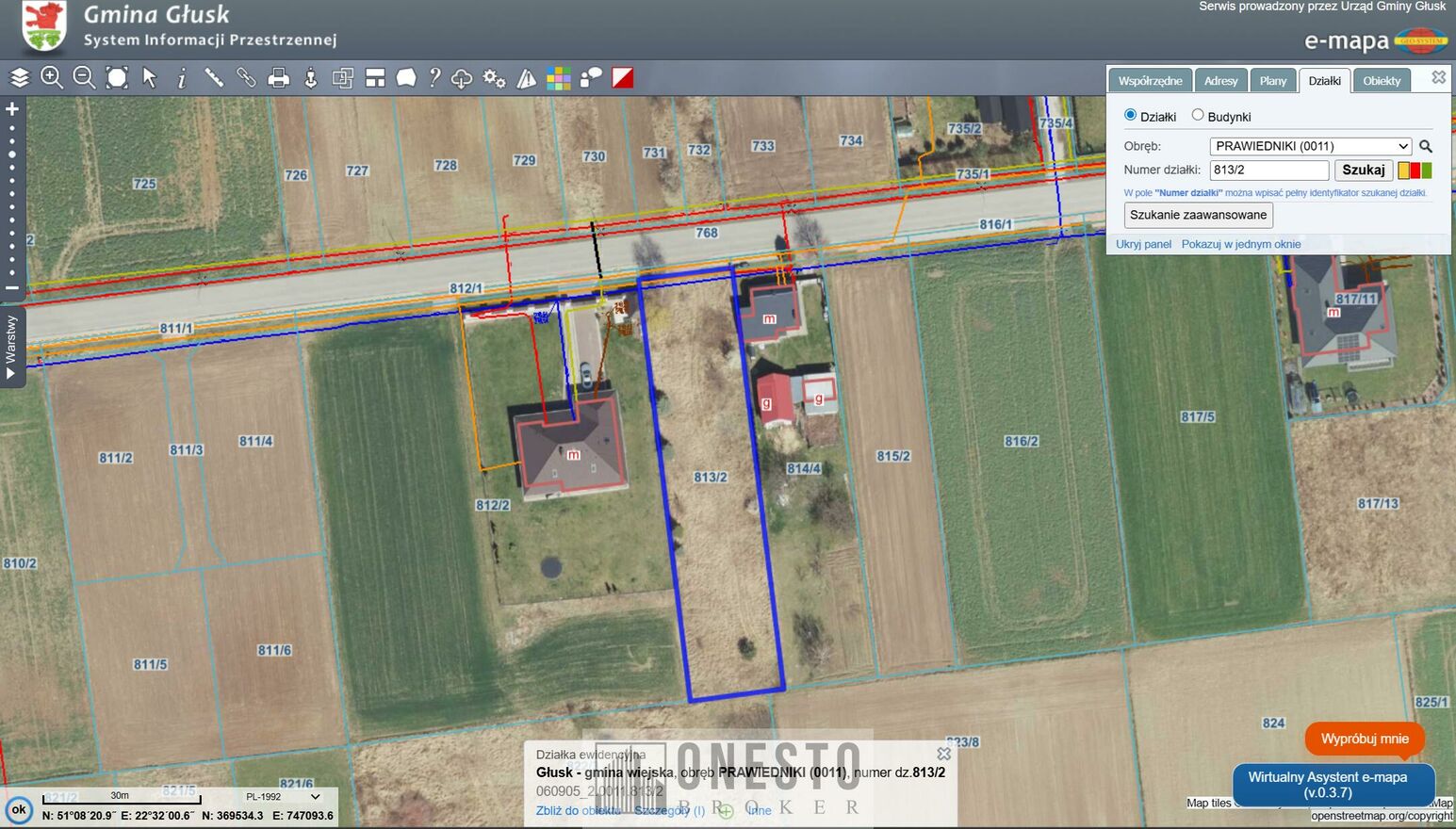Open the gears settings icon
Screen dimensions: 1456x829
coord(494,78)
